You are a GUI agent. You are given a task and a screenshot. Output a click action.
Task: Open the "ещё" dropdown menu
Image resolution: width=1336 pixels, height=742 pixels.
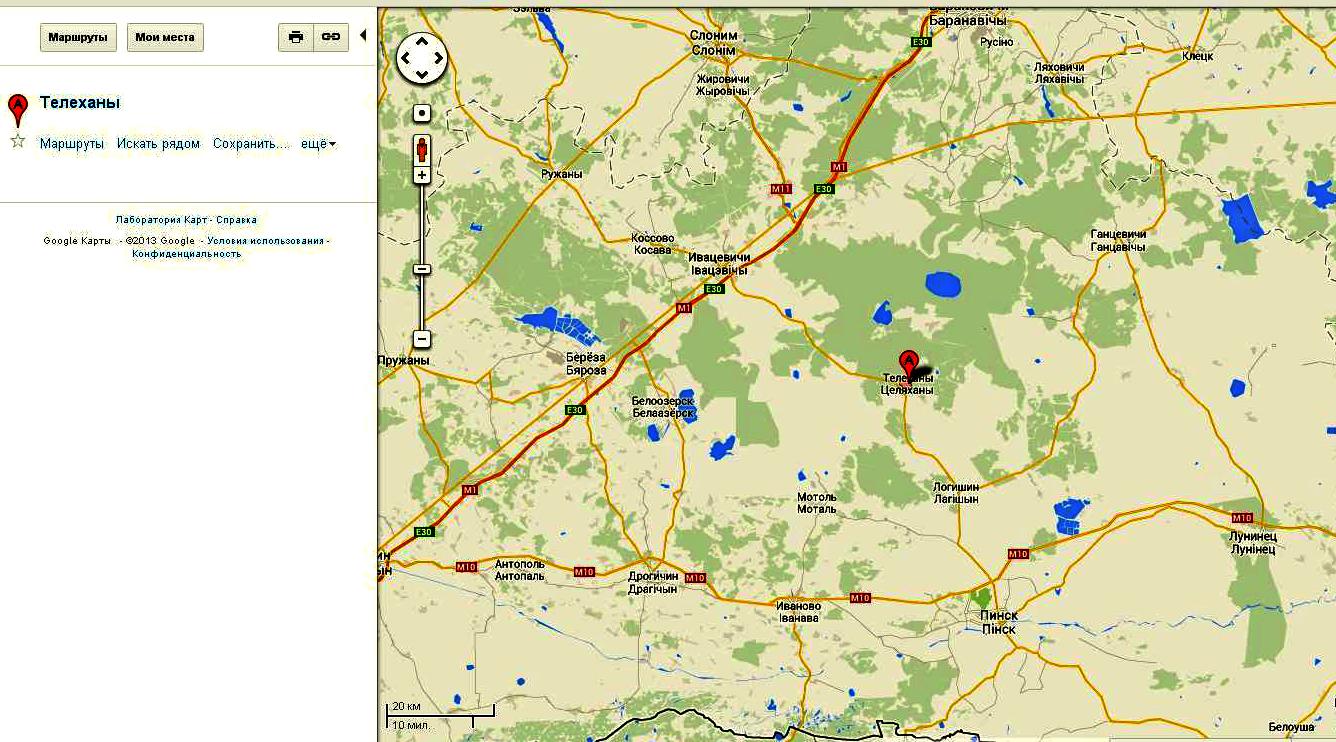[318, 144]
